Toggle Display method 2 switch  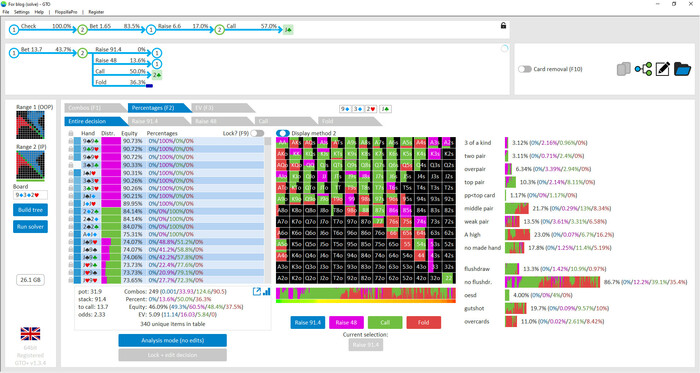pos(283,133)
